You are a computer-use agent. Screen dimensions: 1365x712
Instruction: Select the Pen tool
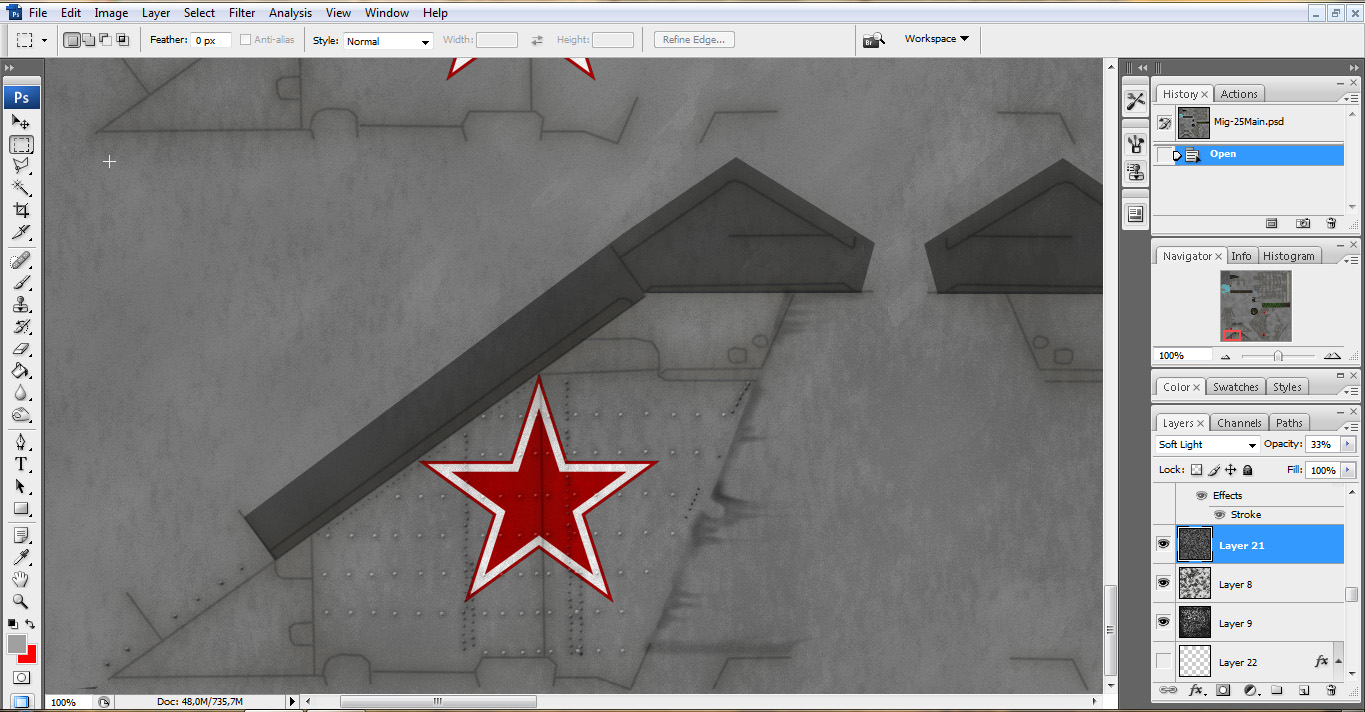21,442
